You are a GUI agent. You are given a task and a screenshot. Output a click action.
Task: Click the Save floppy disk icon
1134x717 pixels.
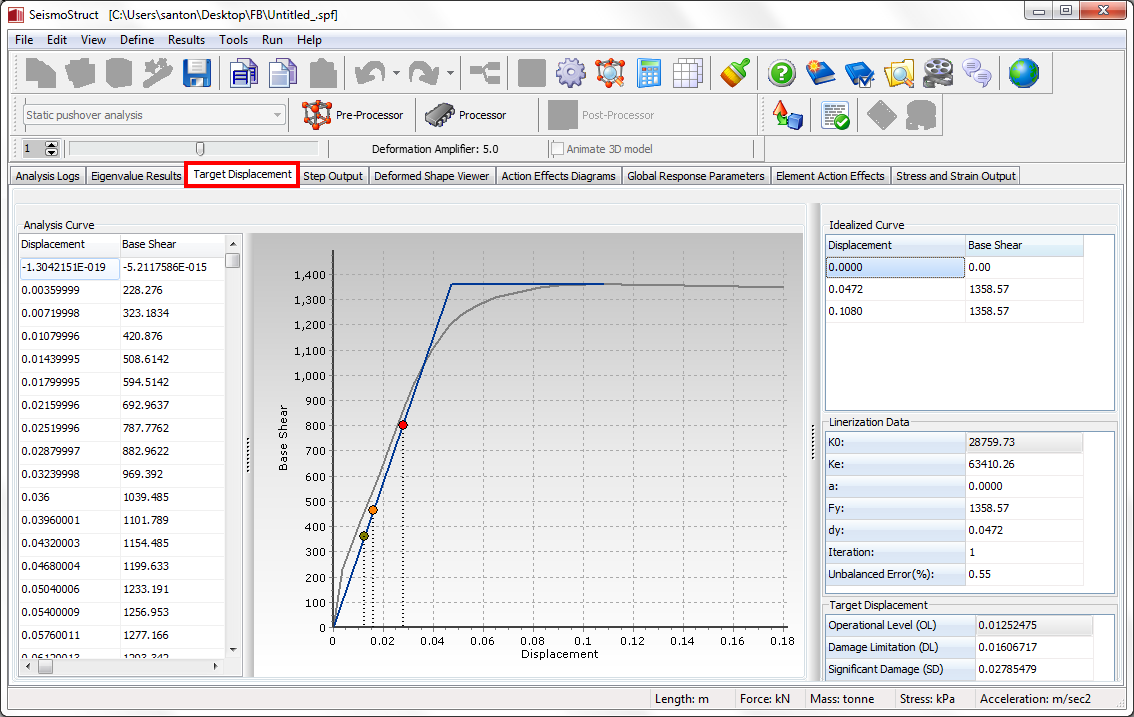[195, 72]
